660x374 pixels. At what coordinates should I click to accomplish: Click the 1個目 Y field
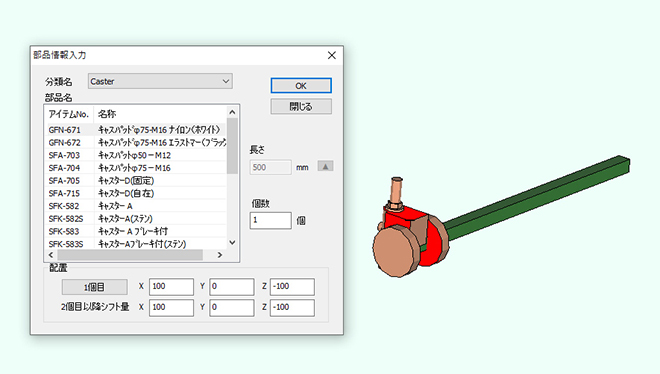232,286
